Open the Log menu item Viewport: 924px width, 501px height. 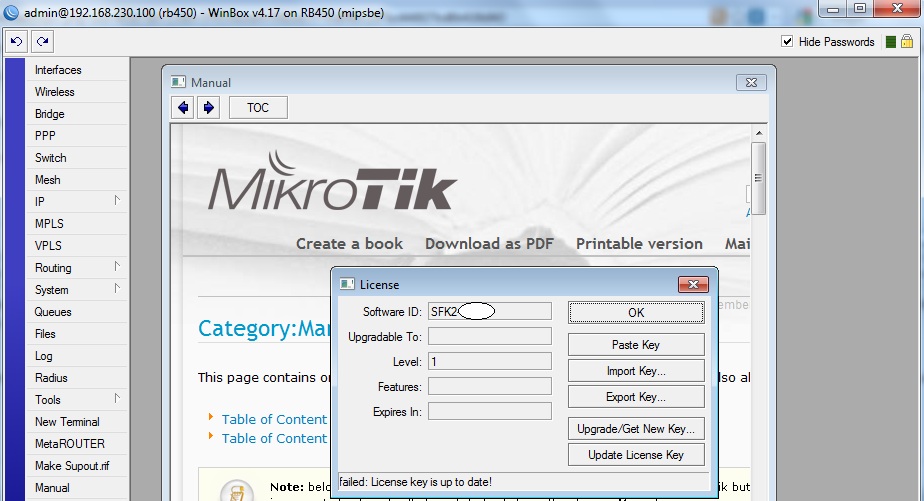(77, 355)
